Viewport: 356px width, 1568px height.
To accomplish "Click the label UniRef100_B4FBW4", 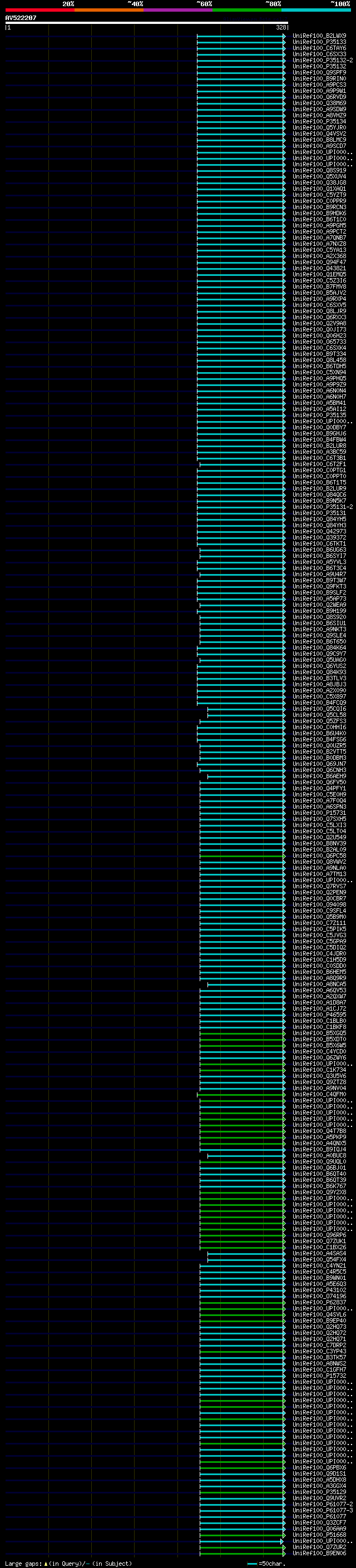I will [x=319, y=439].
